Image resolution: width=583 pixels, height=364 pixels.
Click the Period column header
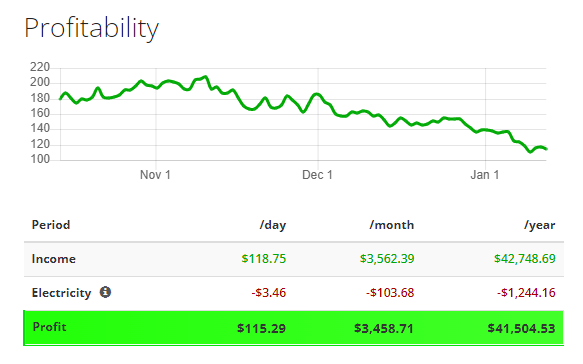click(x=51, y=225)
